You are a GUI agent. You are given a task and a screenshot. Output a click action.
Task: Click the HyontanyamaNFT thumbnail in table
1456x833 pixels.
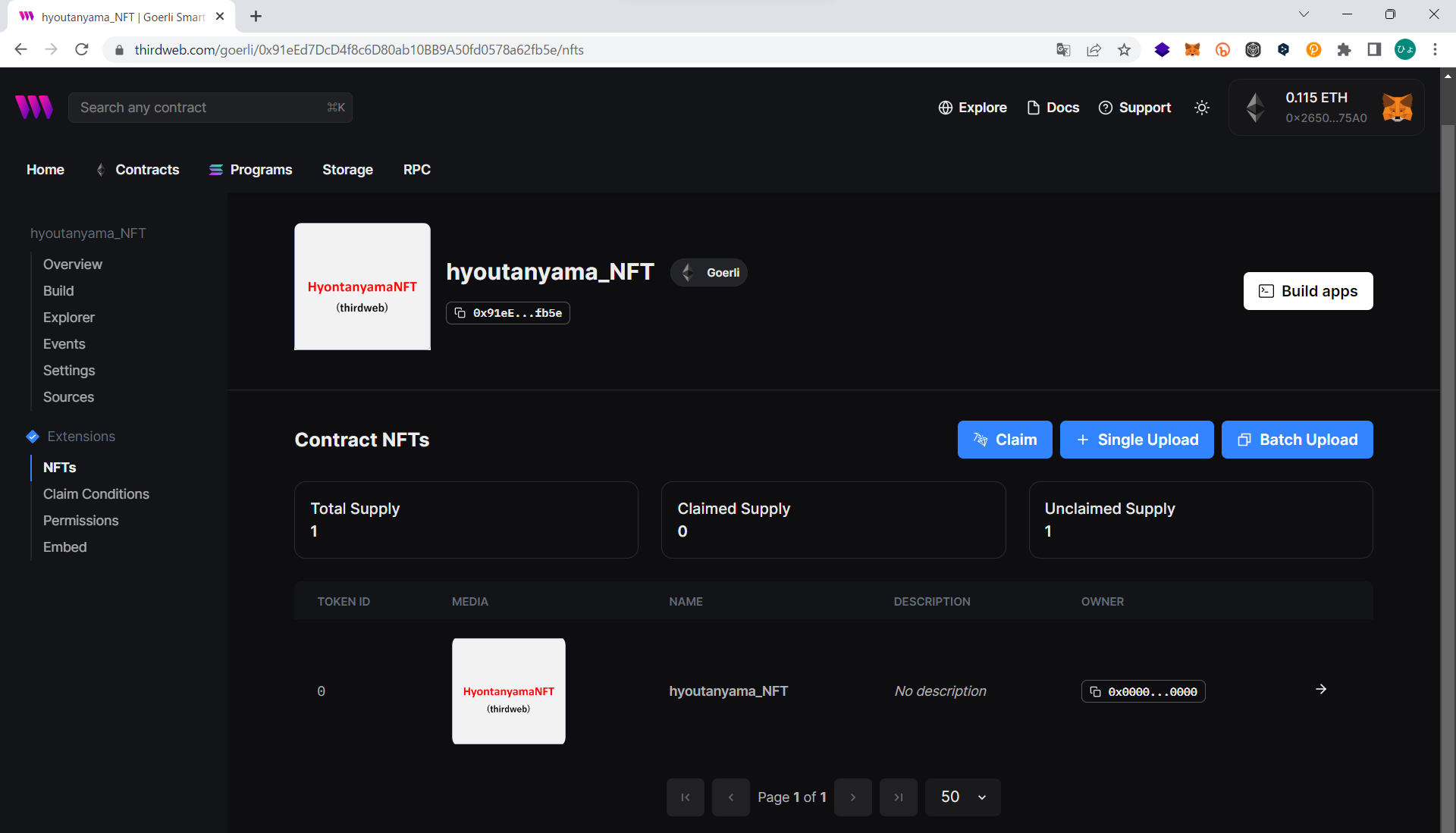pyautogui.click(x=509, y=691)
